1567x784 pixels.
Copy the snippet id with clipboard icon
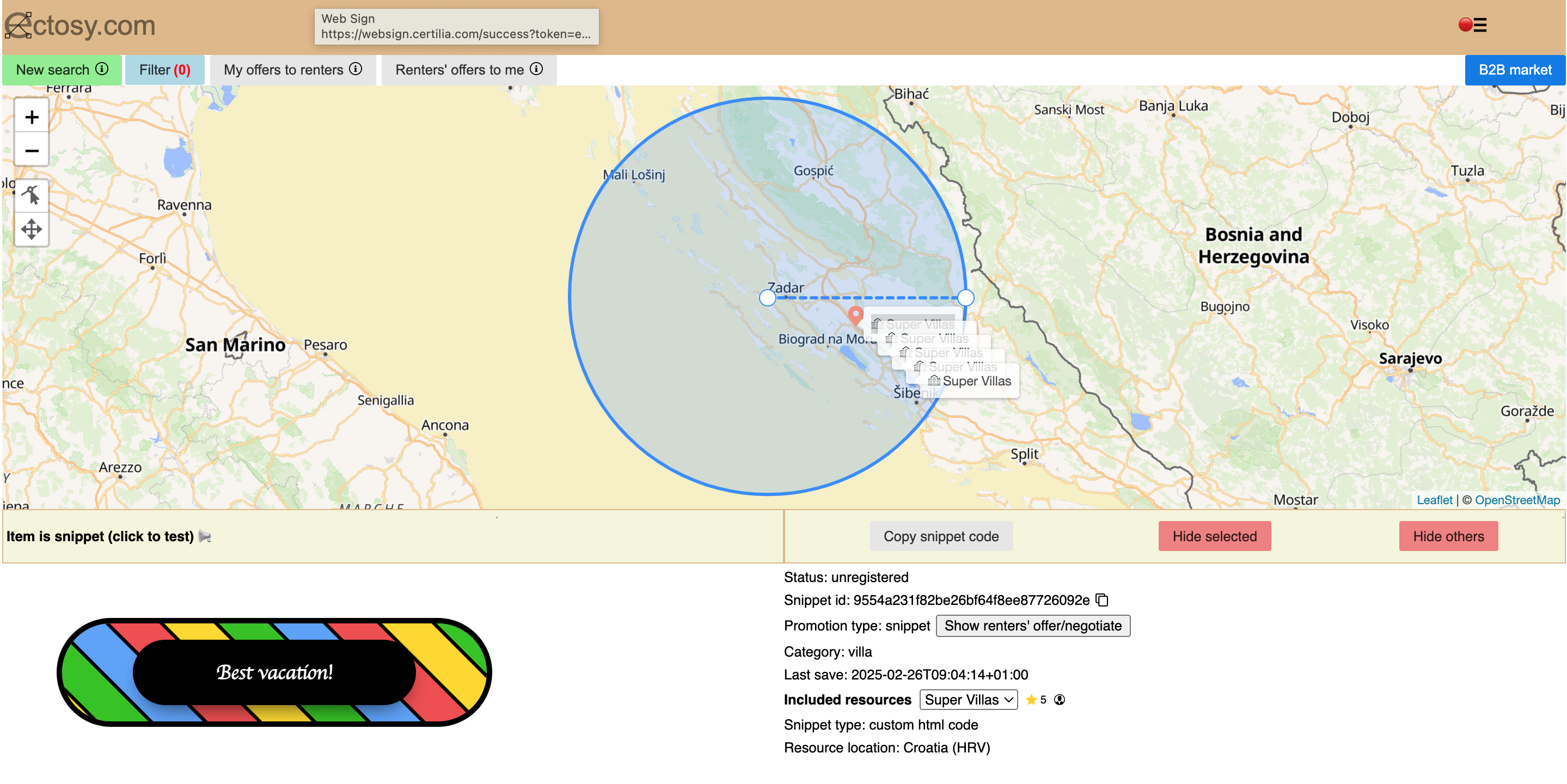click(1101, 600)
